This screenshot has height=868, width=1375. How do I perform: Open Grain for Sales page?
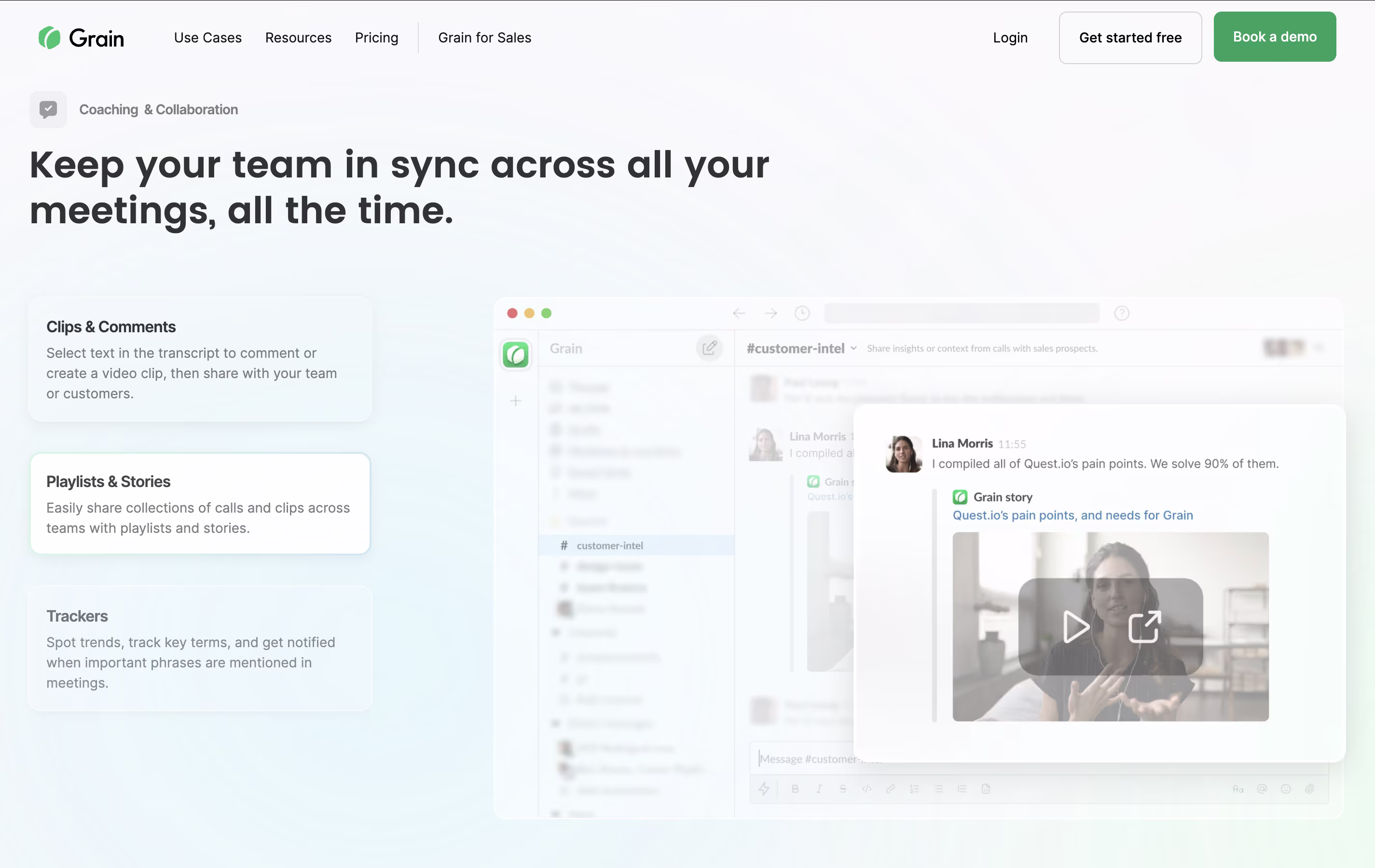pos(485,38)
